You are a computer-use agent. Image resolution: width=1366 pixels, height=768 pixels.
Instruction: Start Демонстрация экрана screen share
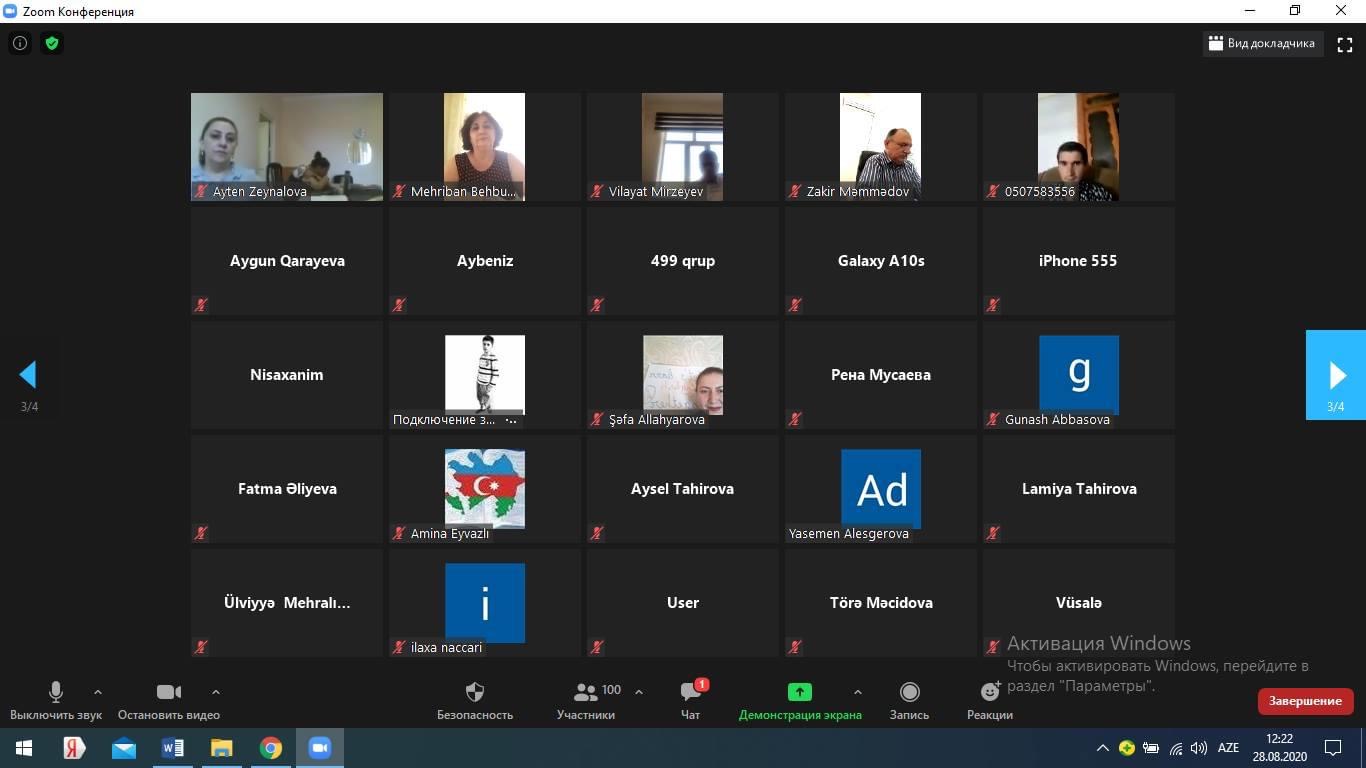pos(800,701)
